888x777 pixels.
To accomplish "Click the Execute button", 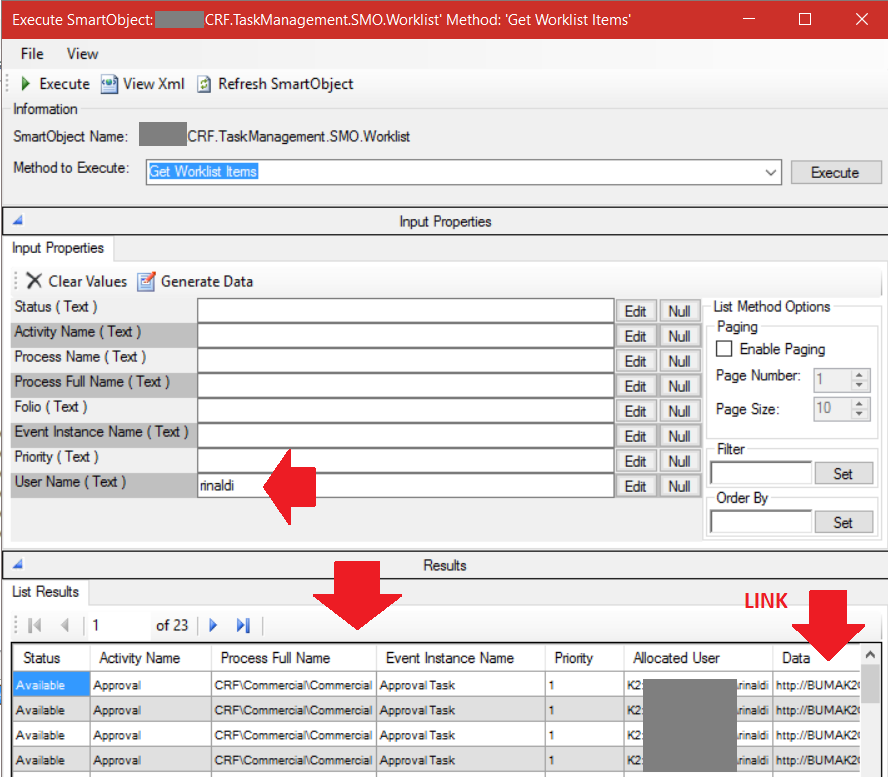I will (x=836, y=172).
